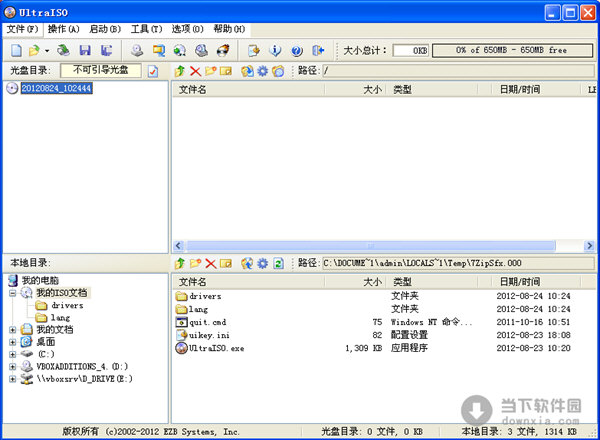Expand the \\vboxsrv\D_DRIVE (E:) node
Image resolution: width=600 pixels, height=440 pixels.
tap(13, 379)
